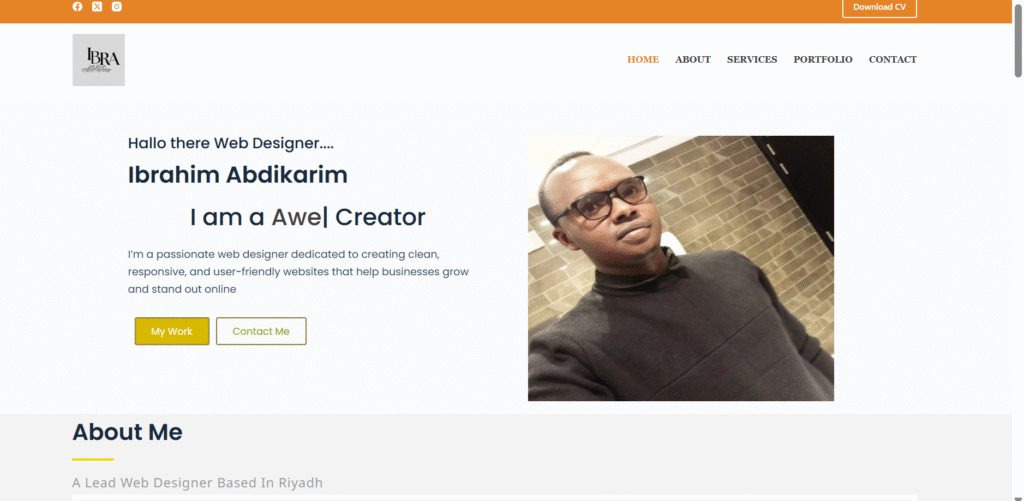Click the 'Hallo there Web Designer' greeting

point(231,143)
